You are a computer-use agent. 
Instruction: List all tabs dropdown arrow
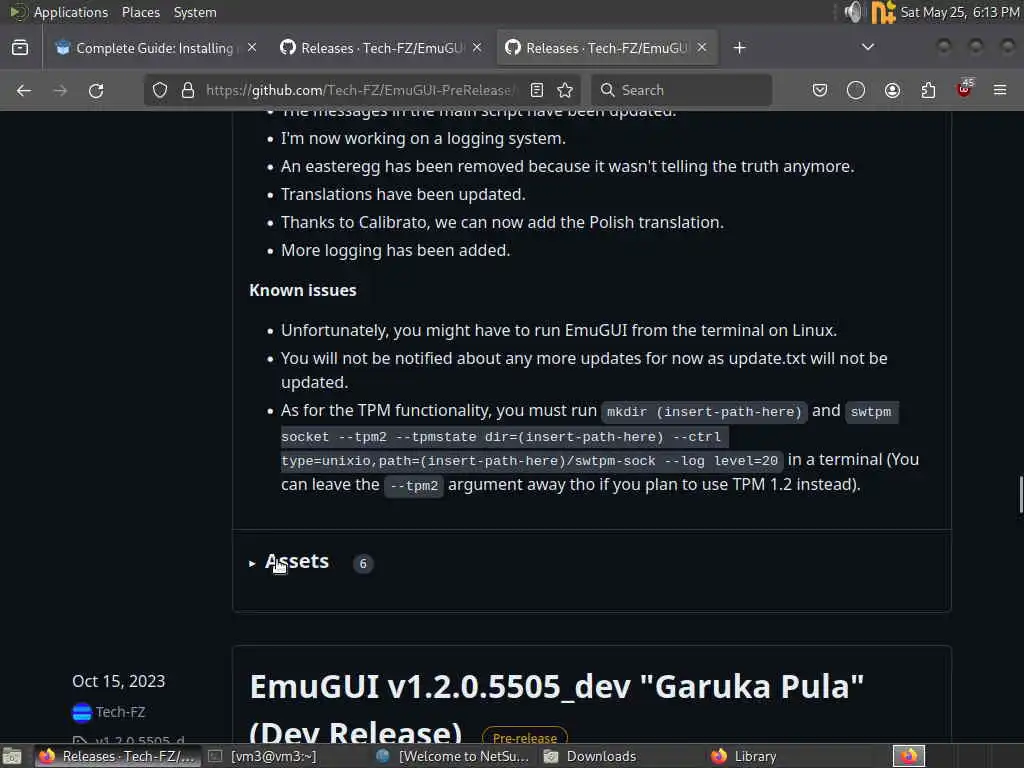coord(868,47)
